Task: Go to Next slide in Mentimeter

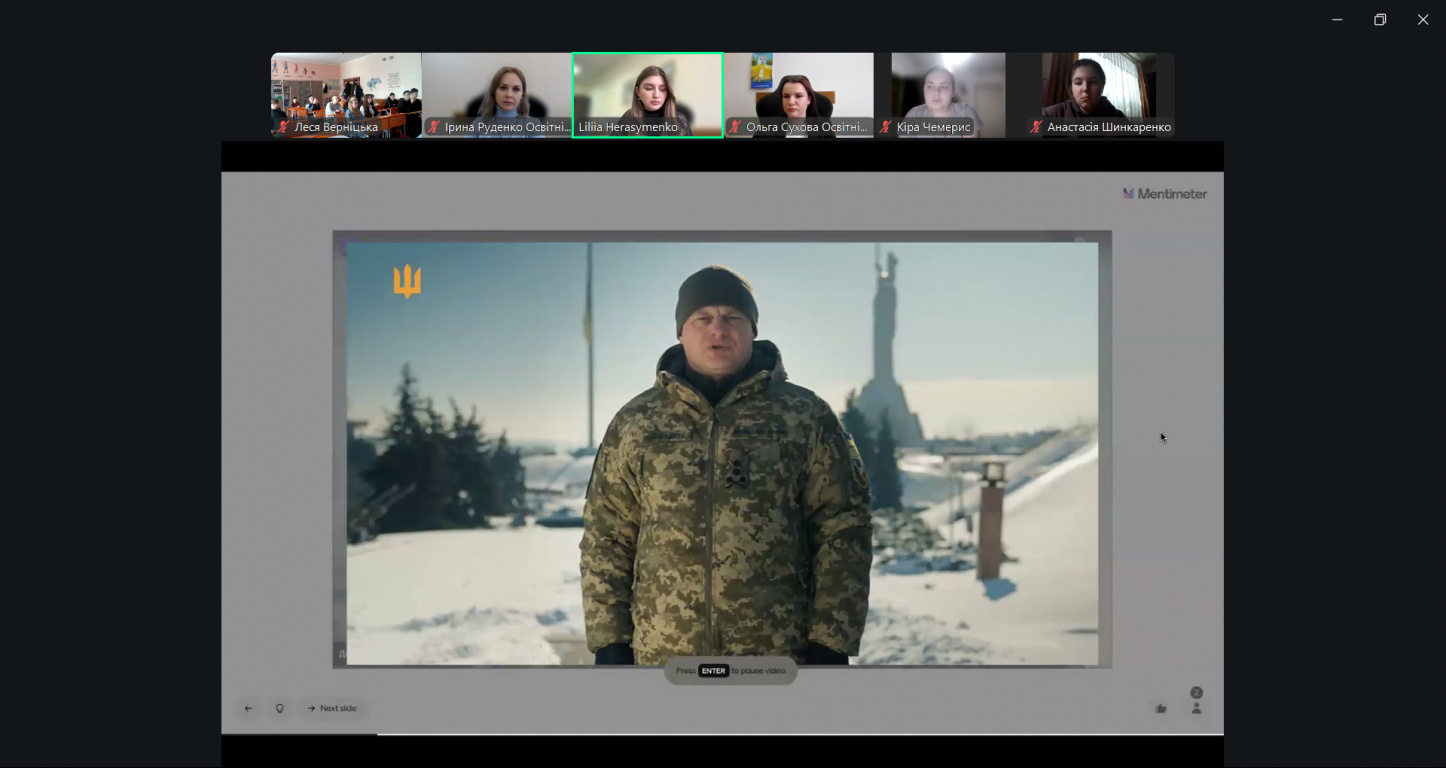Action: [332, 708]
